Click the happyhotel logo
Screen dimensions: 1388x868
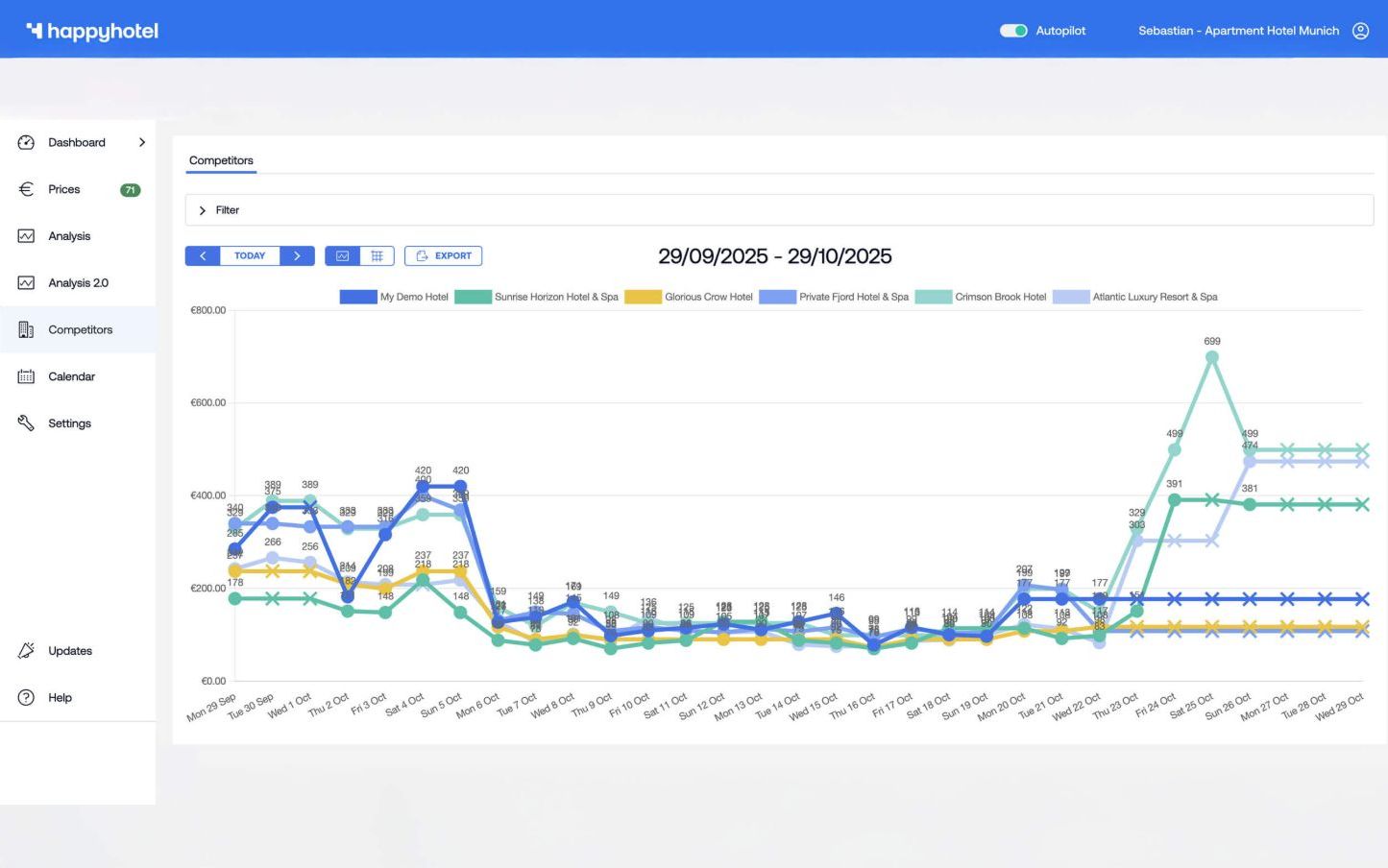[92, 31]
